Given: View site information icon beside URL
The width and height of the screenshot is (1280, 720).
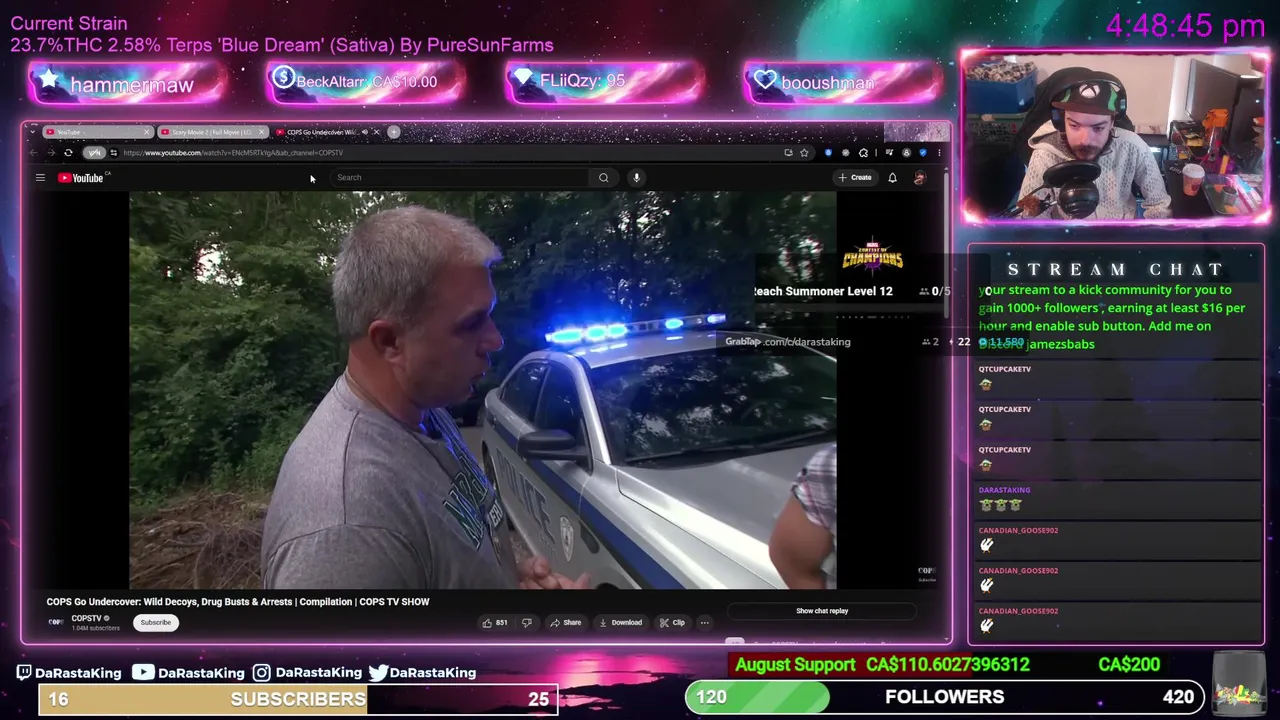Looking at the screenshot, I should pos(113,153).
